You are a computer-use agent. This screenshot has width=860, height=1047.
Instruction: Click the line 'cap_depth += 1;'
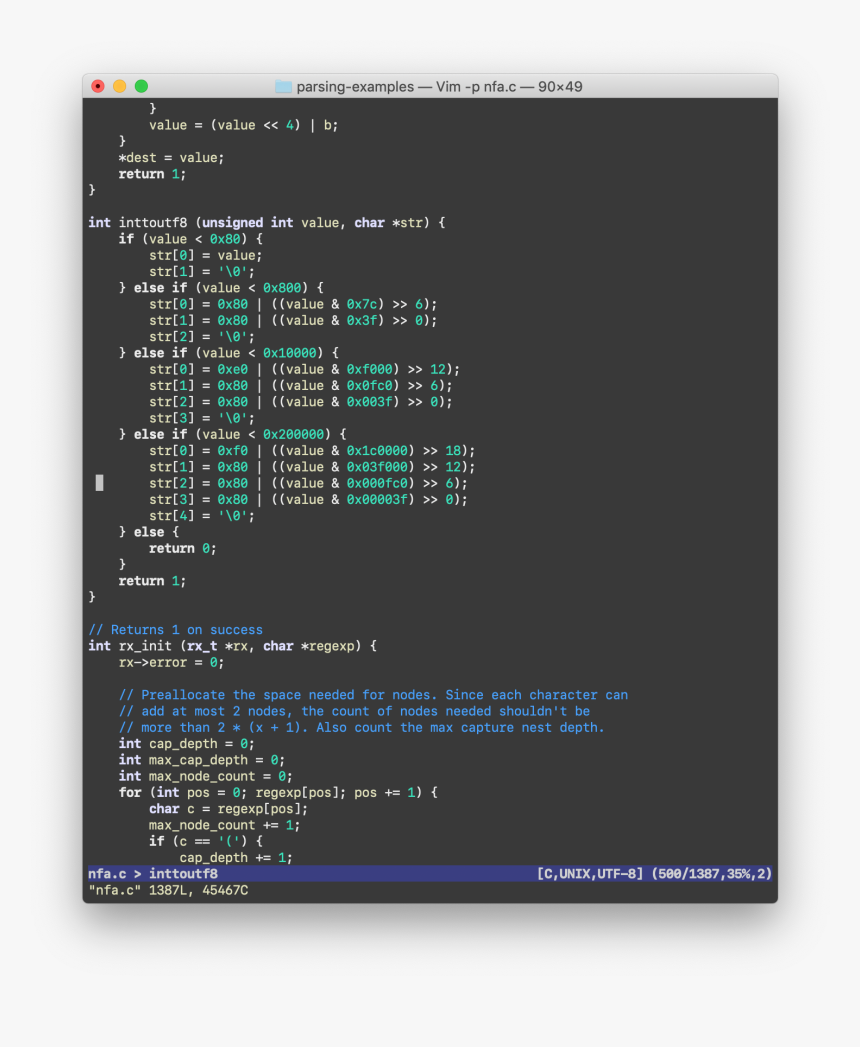click(236, 857)
